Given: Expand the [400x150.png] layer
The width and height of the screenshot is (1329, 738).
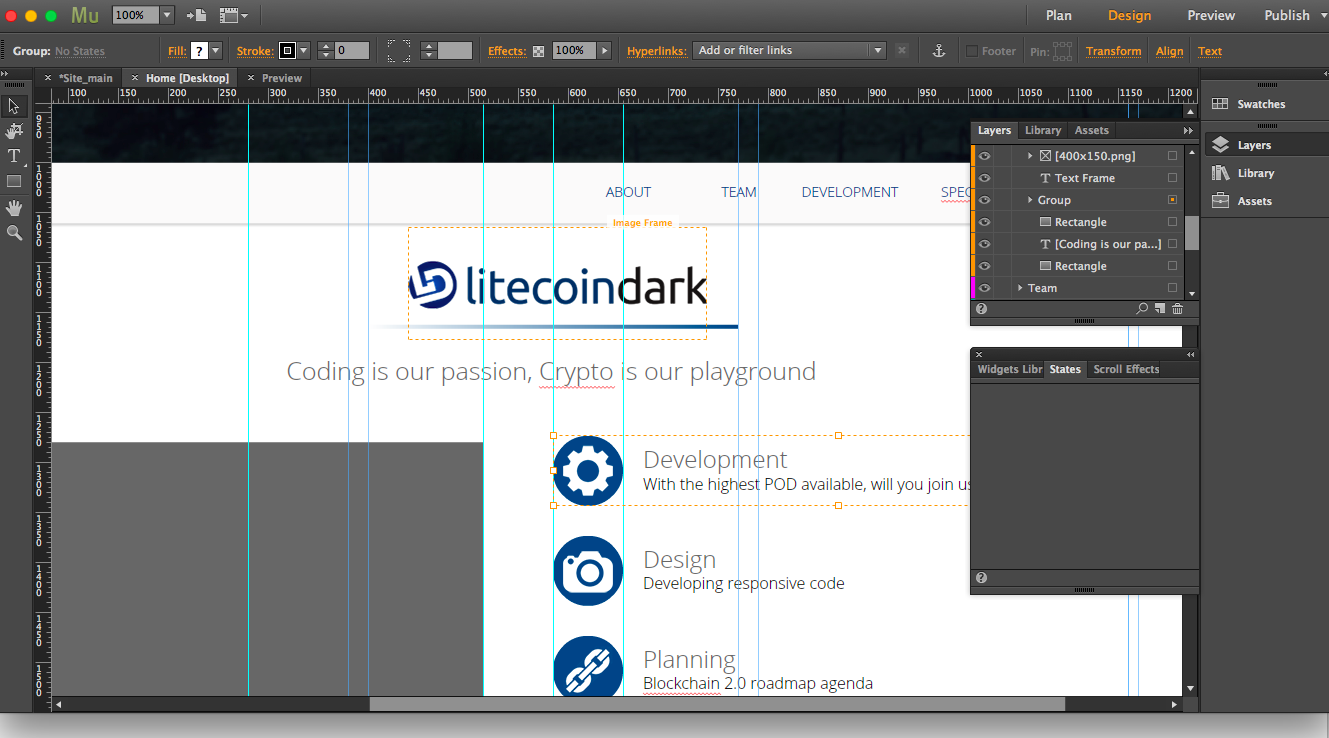Looking at the screenshot, I should pyautogui.click(x=1030, y=156).
